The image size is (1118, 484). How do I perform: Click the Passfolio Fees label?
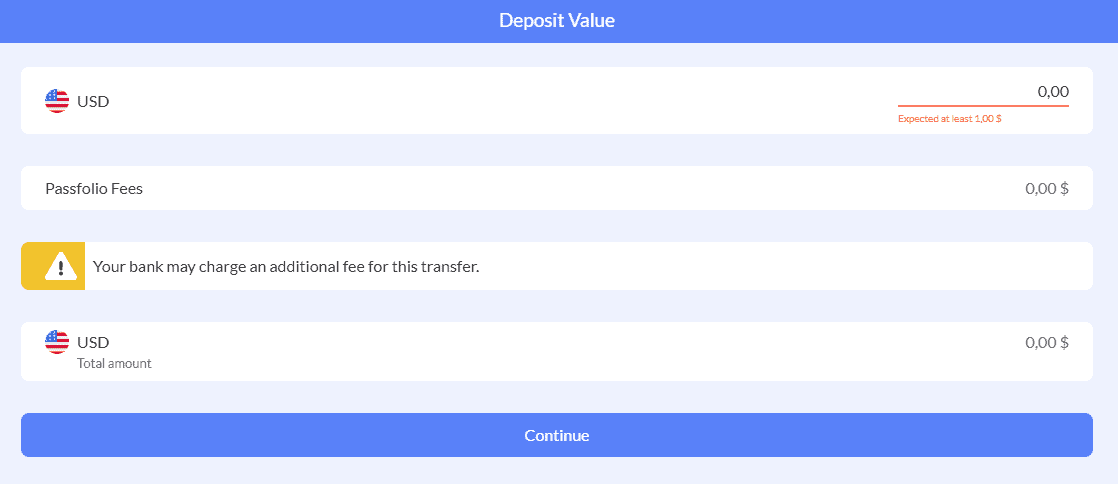tap(94, 189)
